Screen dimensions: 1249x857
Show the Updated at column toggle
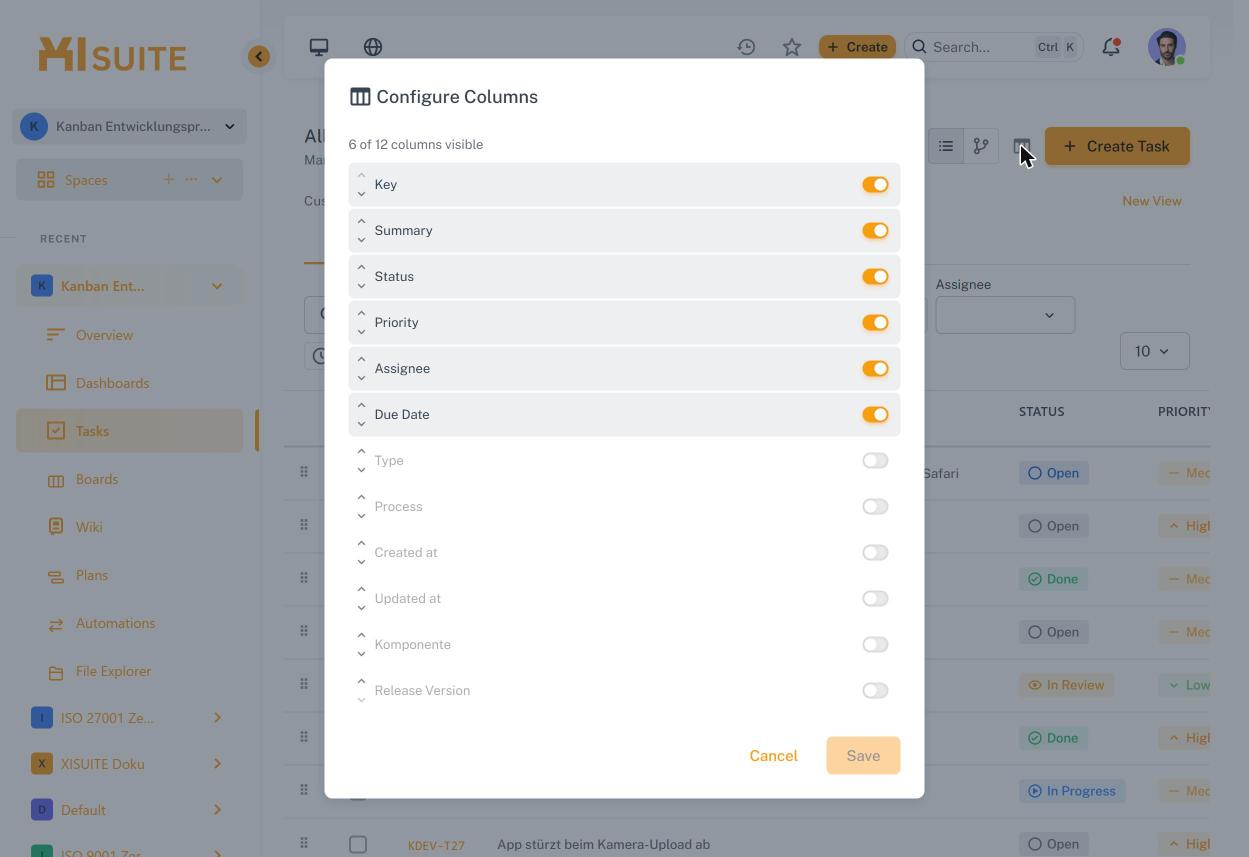(x=875, y=599)
